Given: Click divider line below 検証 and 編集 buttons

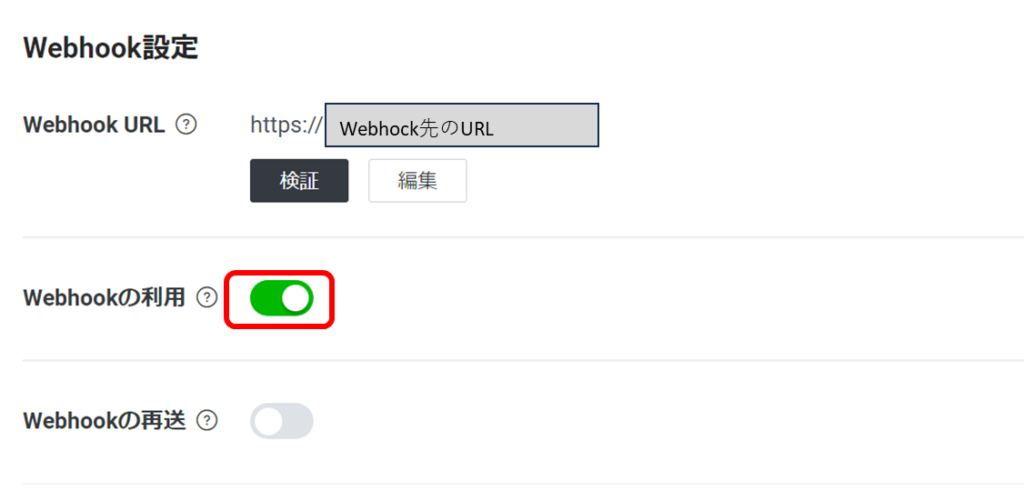Looking at the screenshot, I should [523, 237].
